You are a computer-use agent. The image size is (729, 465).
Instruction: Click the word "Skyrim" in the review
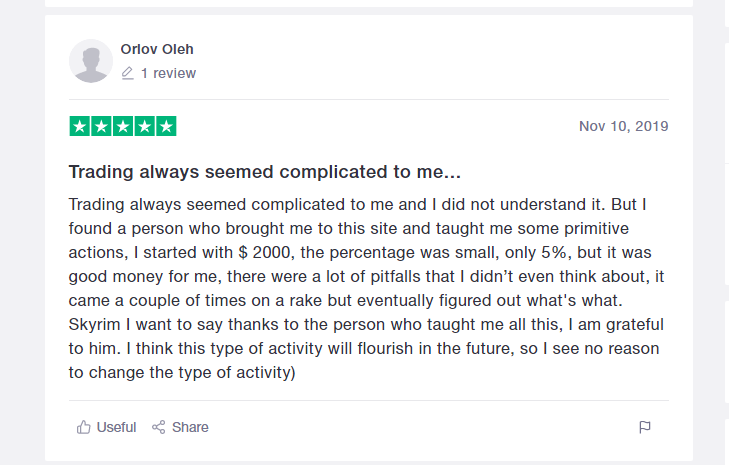96,325
